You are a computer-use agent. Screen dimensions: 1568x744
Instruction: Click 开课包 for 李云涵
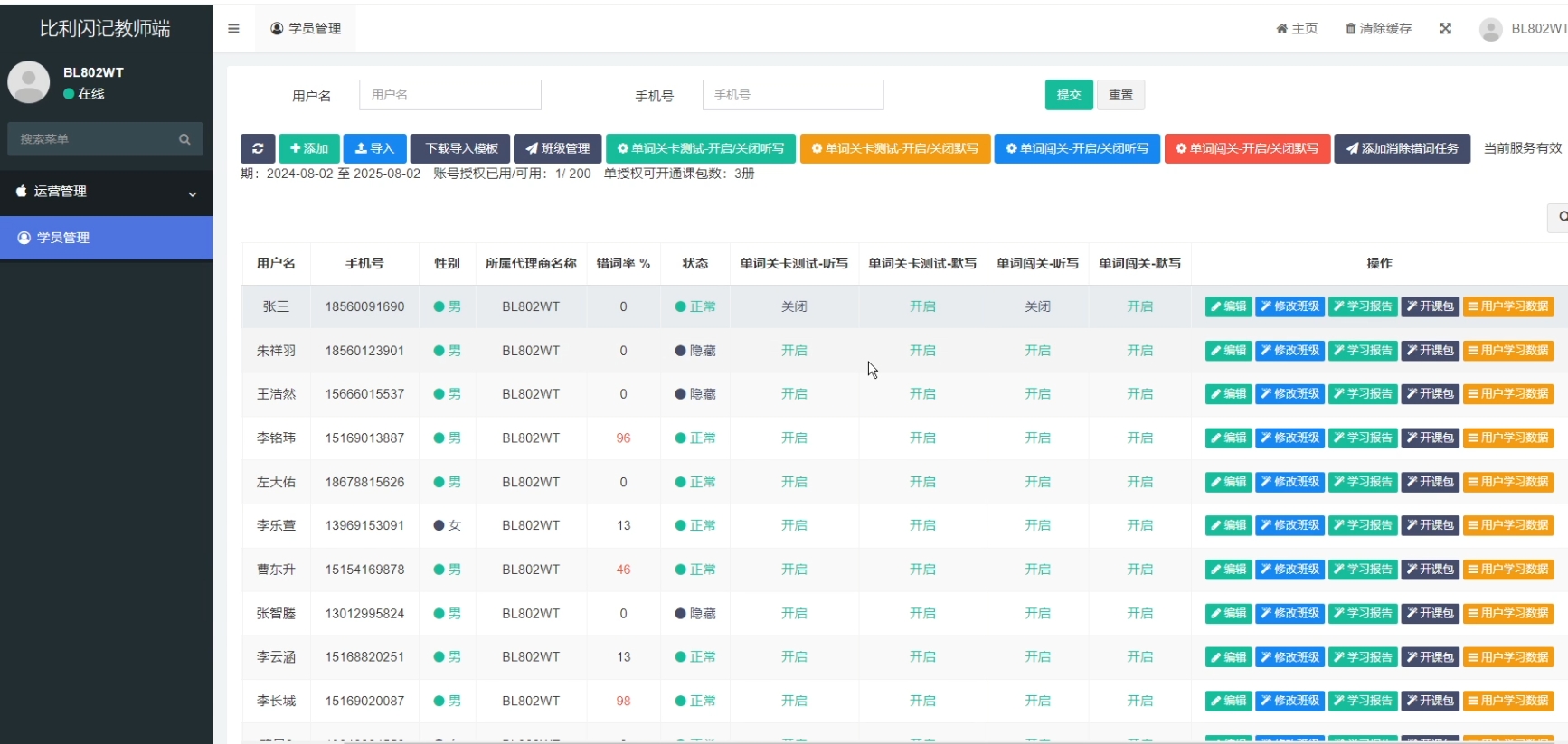coord(1430,657)
